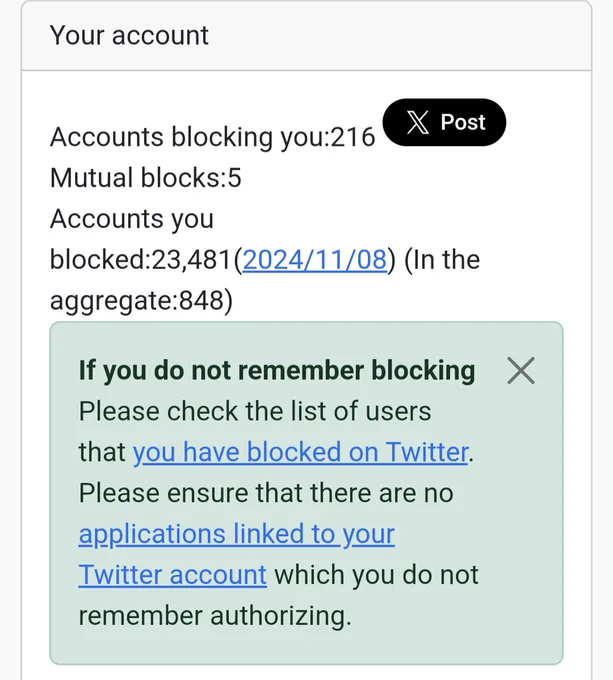613x680 pixels.
Task: Click the 'remember authorizing.' closing text
Action: pyautogui.click(x=215, y=616)
